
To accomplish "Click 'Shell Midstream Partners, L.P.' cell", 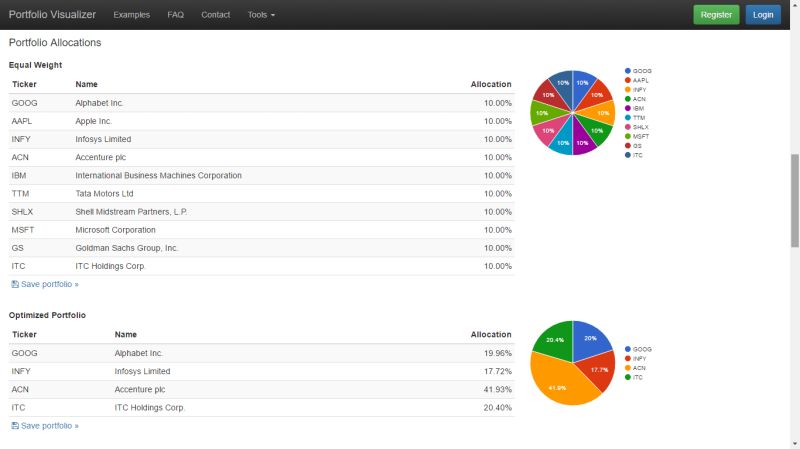I will coord(131,212).
